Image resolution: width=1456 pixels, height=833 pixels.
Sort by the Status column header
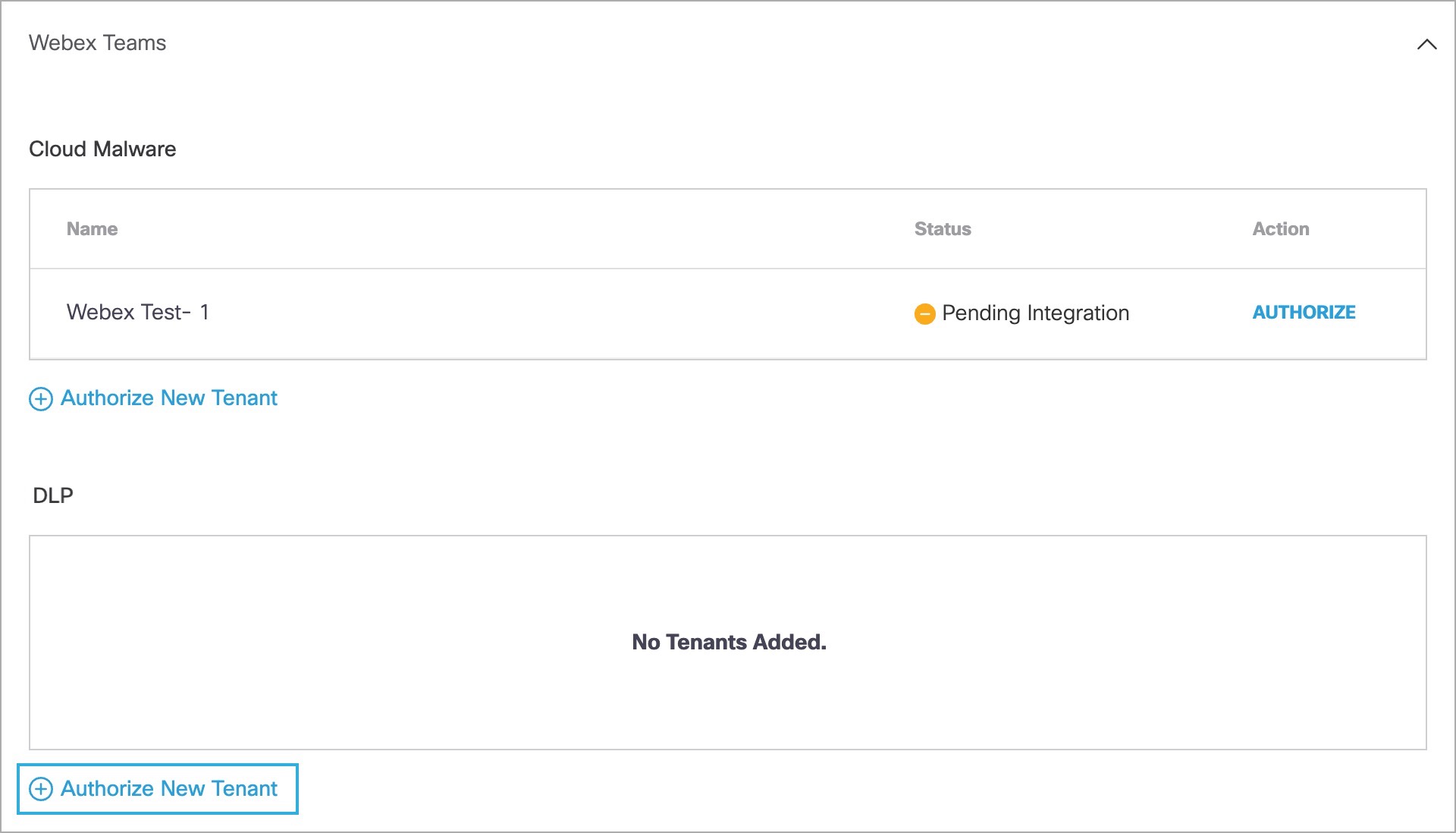pyautogui.click(x=943, y=229)
